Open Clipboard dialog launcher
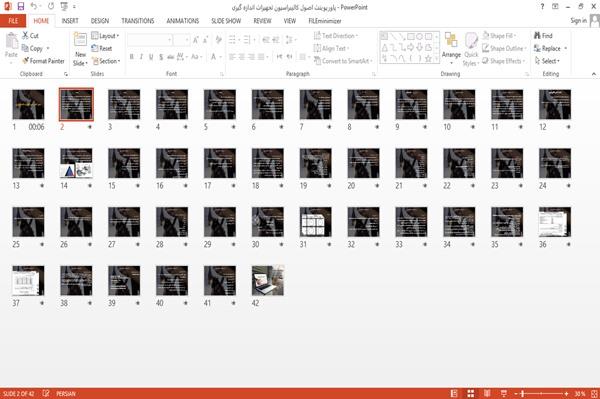This screenshot has height=399, width=600. tap(66, 74)
